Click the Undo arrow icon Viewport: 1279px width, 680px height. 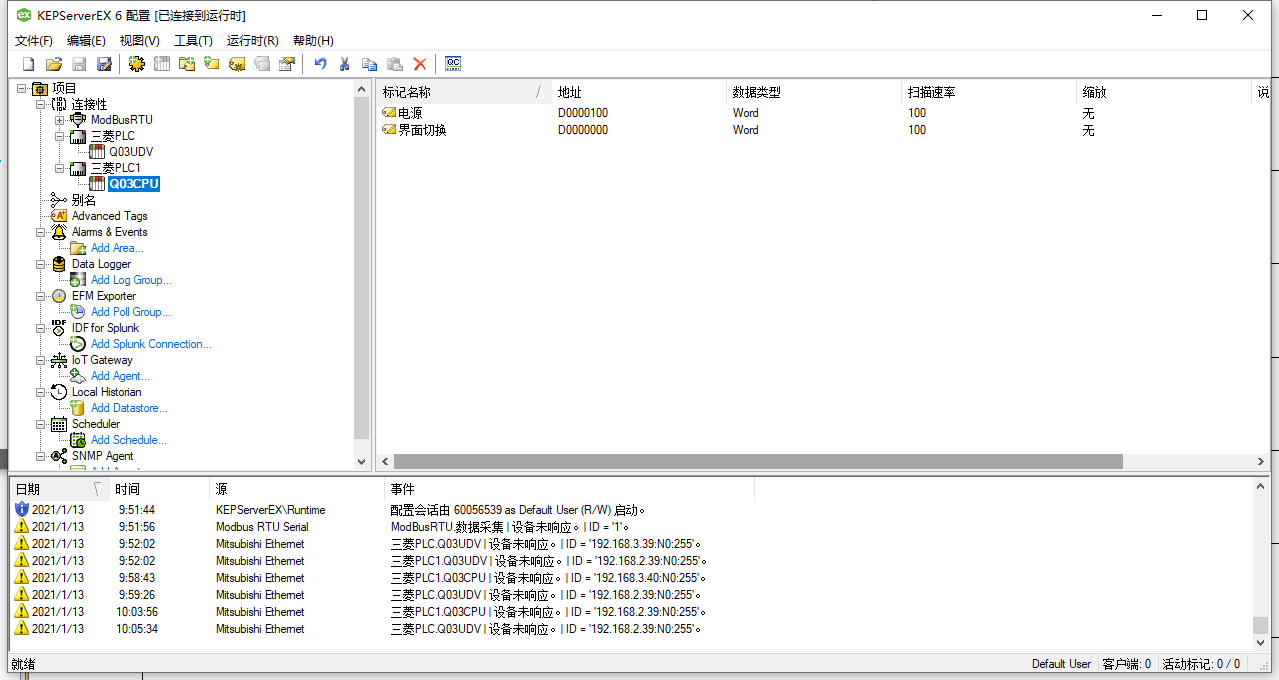[320, 64]
